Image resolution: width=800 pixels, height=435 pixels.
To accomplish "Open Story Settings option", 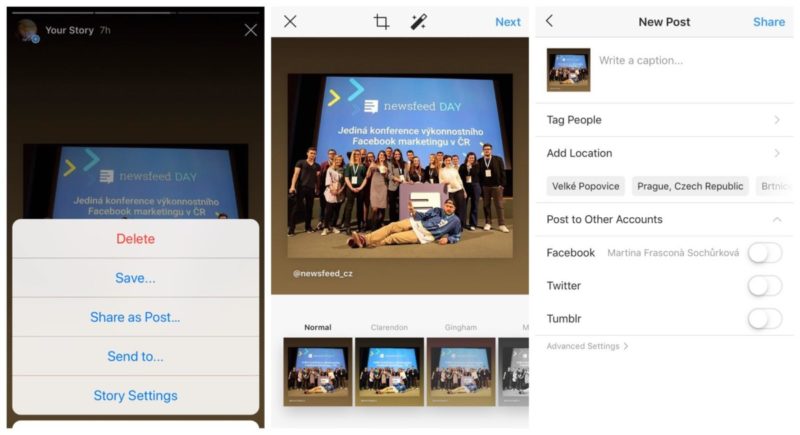I will [135, 396].
